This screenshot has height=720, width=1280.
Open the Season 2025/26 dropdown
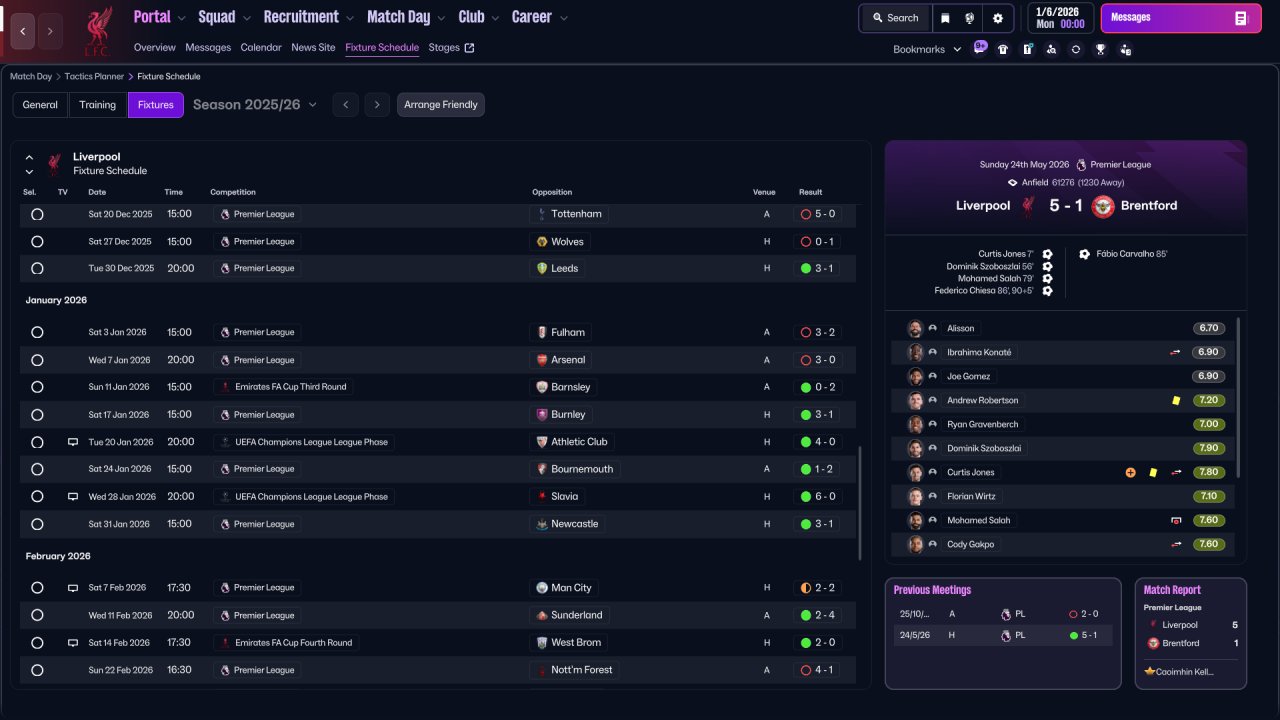pyautogui.click(x=255, y=104)
